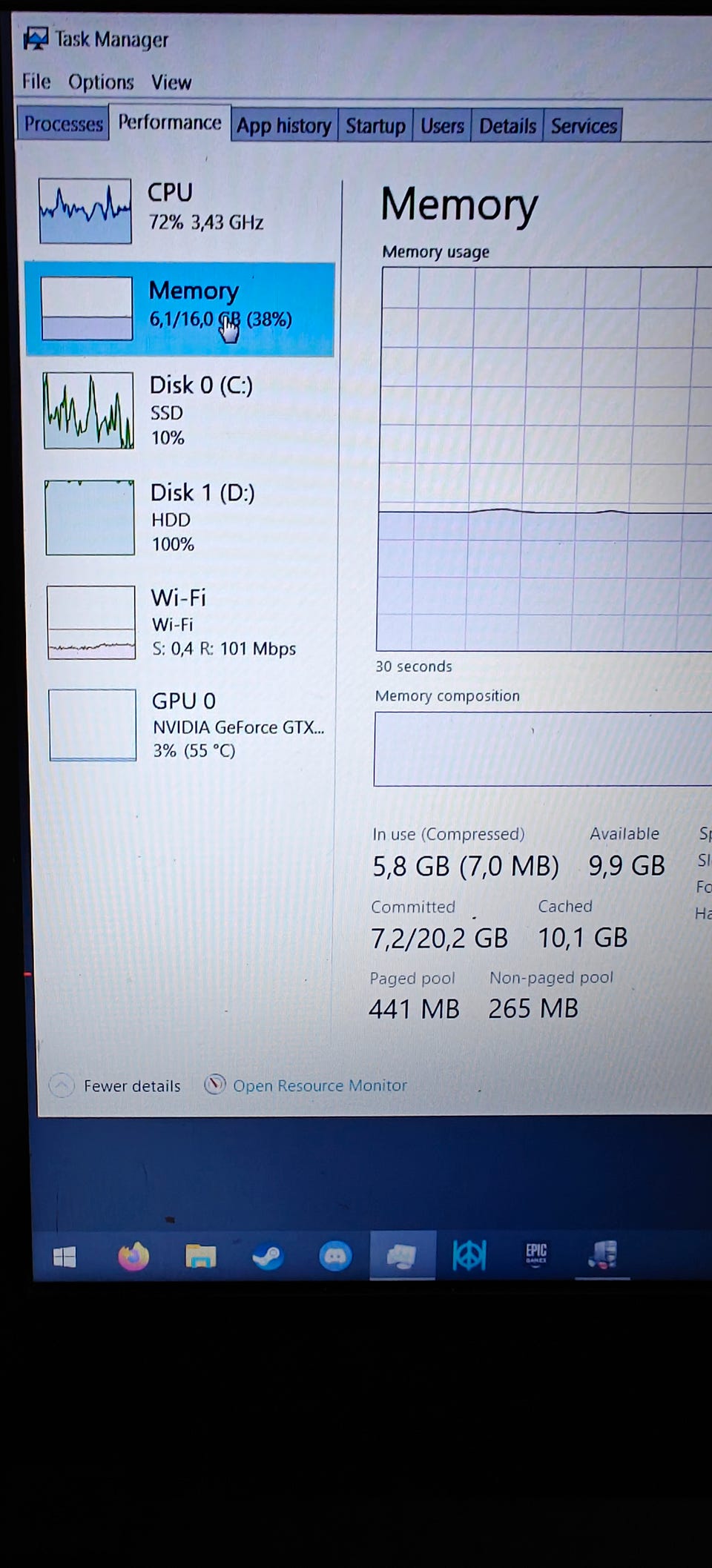Launch Steam from the taskbar
Viewport: 712px width, 1568px height.
coord(268,1257)
